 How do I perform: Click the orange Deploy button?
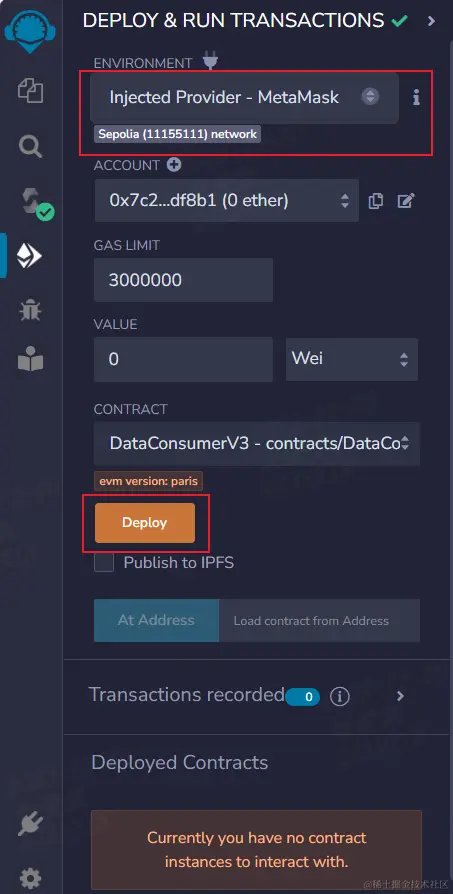[145, 523]
